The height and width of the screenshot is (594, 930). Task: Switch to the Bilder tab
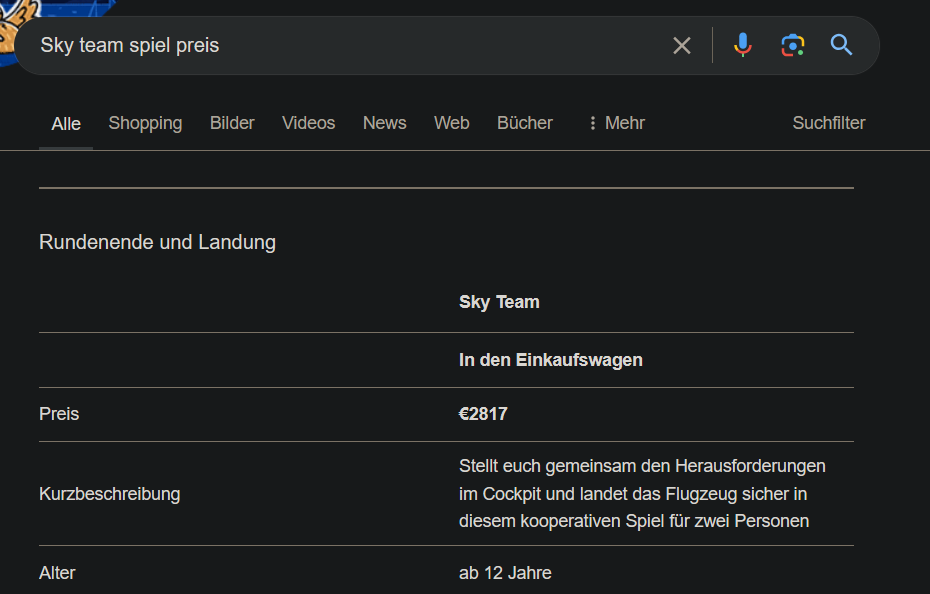pyautogui.click(x=232, y=123)
